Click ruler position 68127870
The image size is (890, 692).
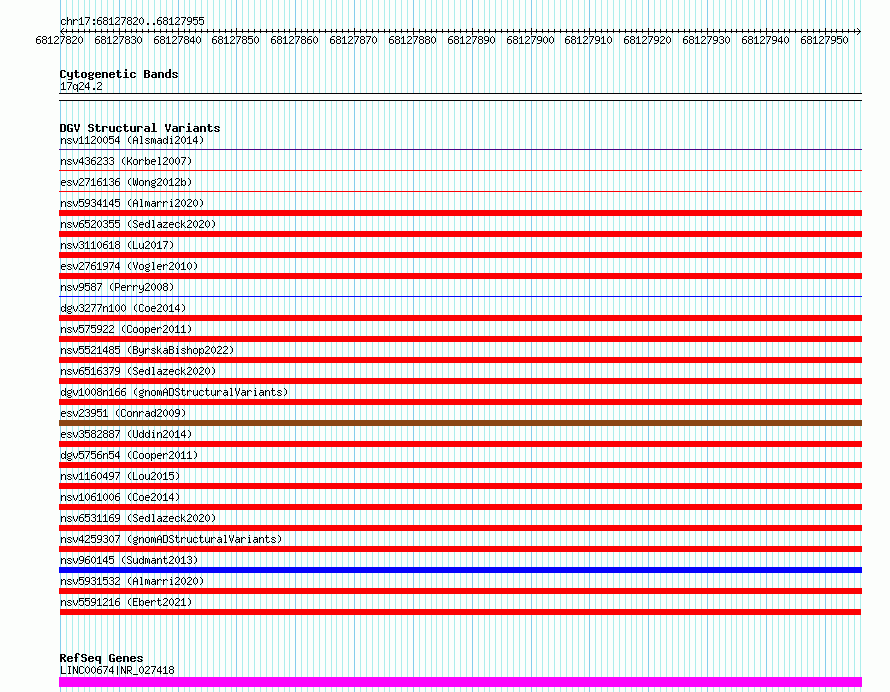354,40
